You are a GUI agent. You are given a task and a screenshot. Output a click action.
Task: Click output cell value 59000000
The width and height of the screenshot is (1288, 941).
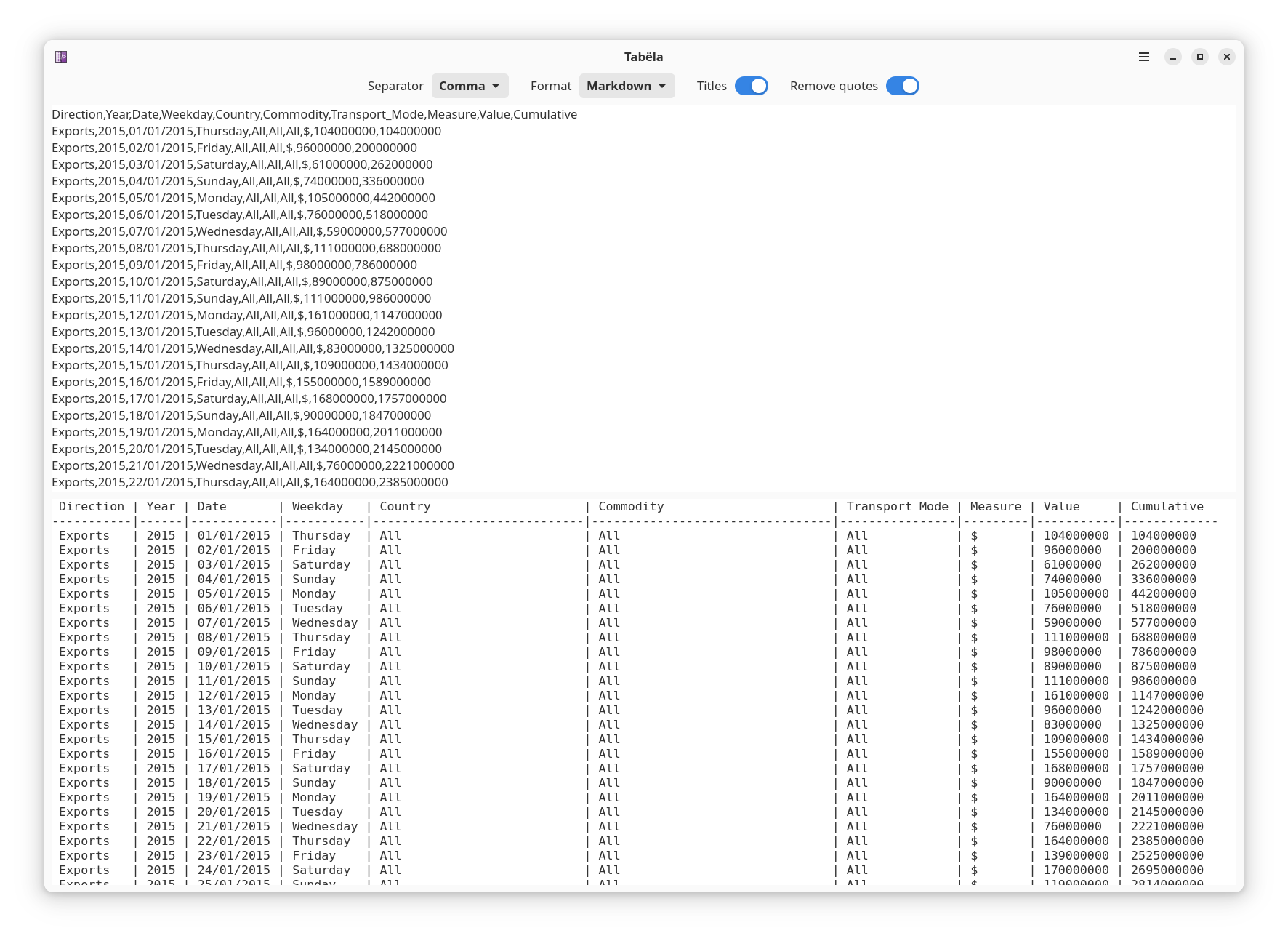pos(1072,622)
